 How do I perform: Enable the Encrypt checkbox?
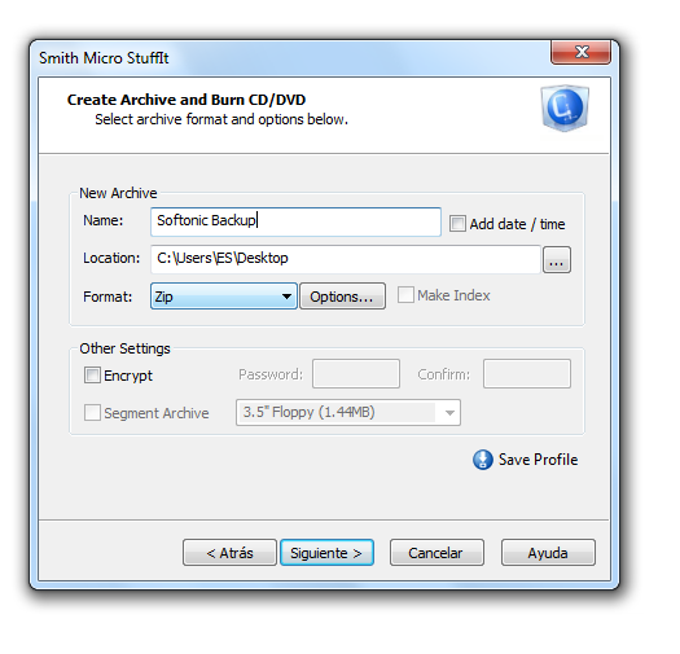click(92, 375)
